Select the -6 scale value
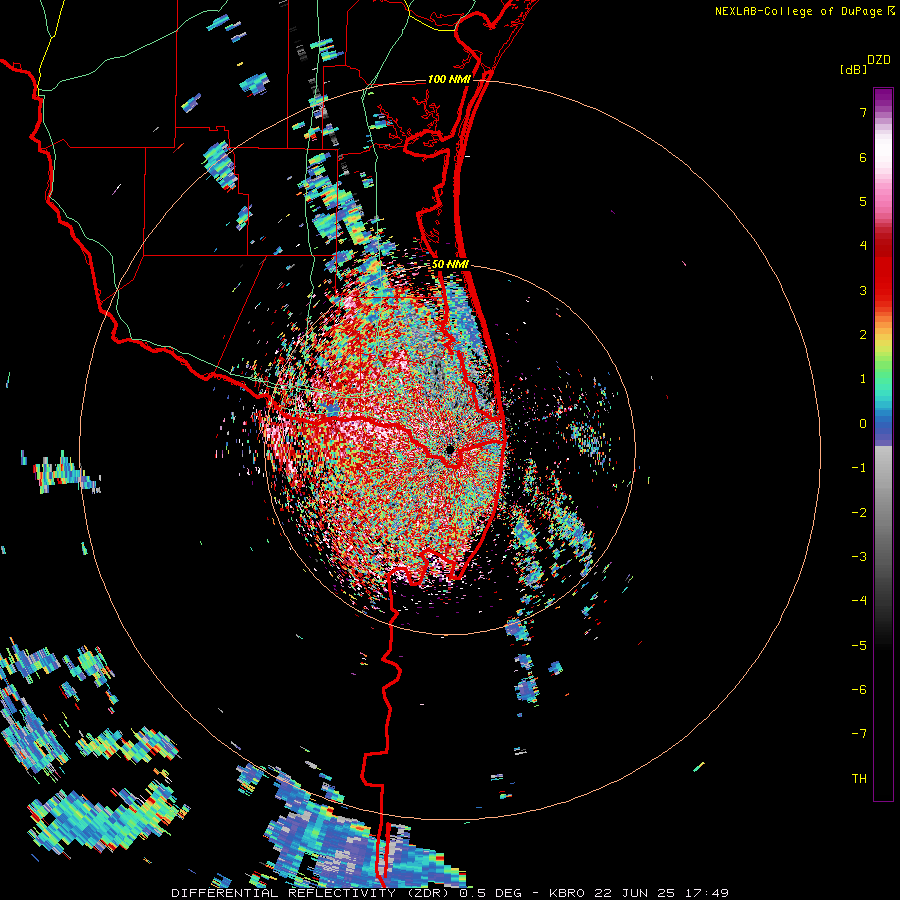900x900 pixels. click(859, 690)
